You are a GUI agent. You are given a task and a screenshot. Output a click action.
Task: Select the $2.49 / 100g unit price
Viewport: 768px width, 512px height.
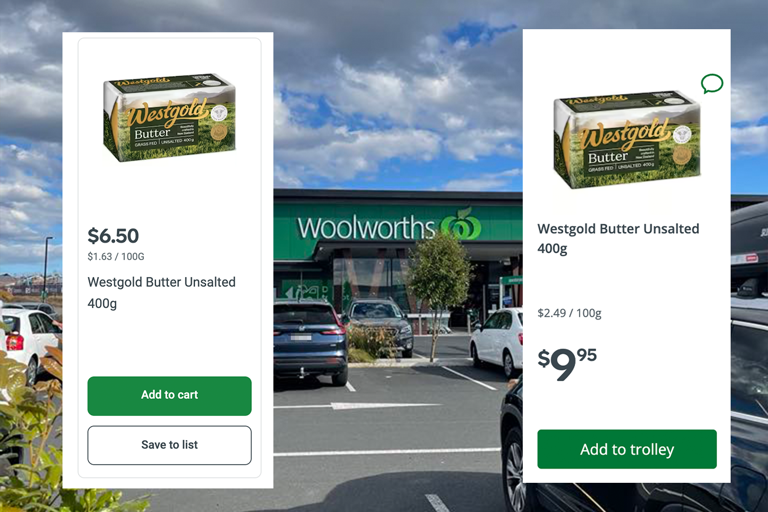(569, 313)
